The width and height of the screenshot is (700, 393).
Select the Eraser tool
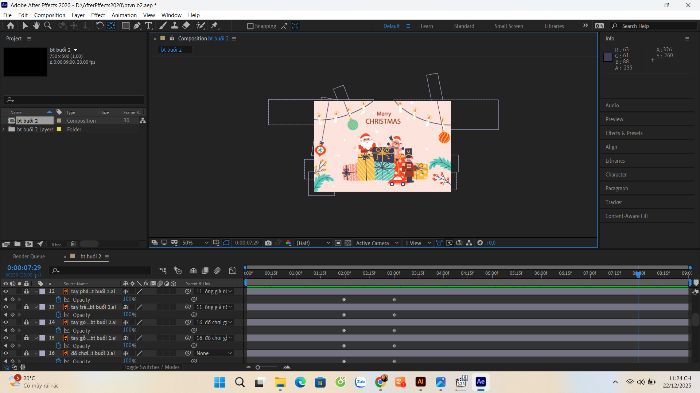[x=186, y=26]
